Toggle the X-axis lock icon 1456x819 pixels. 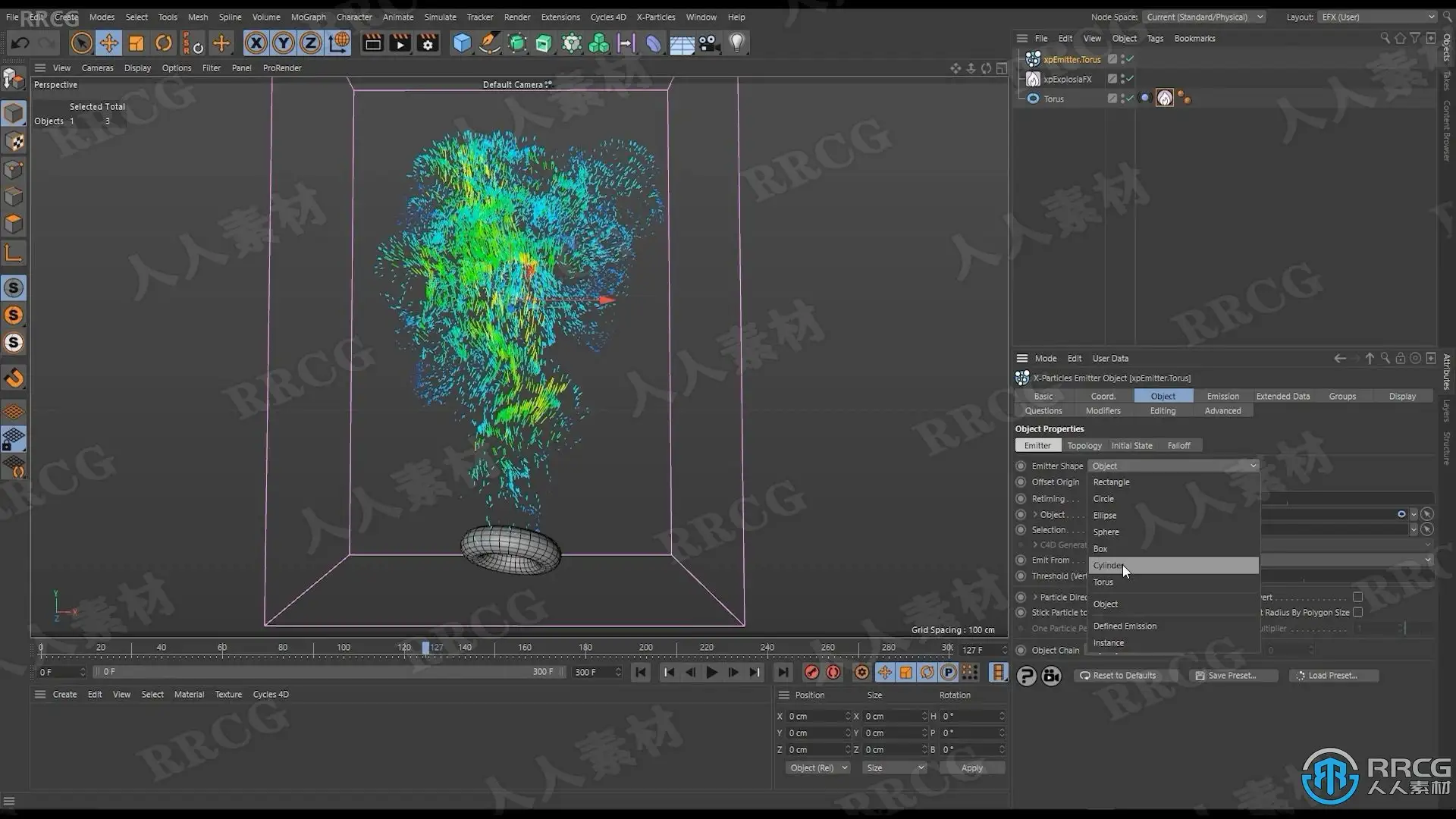point(256,43)
